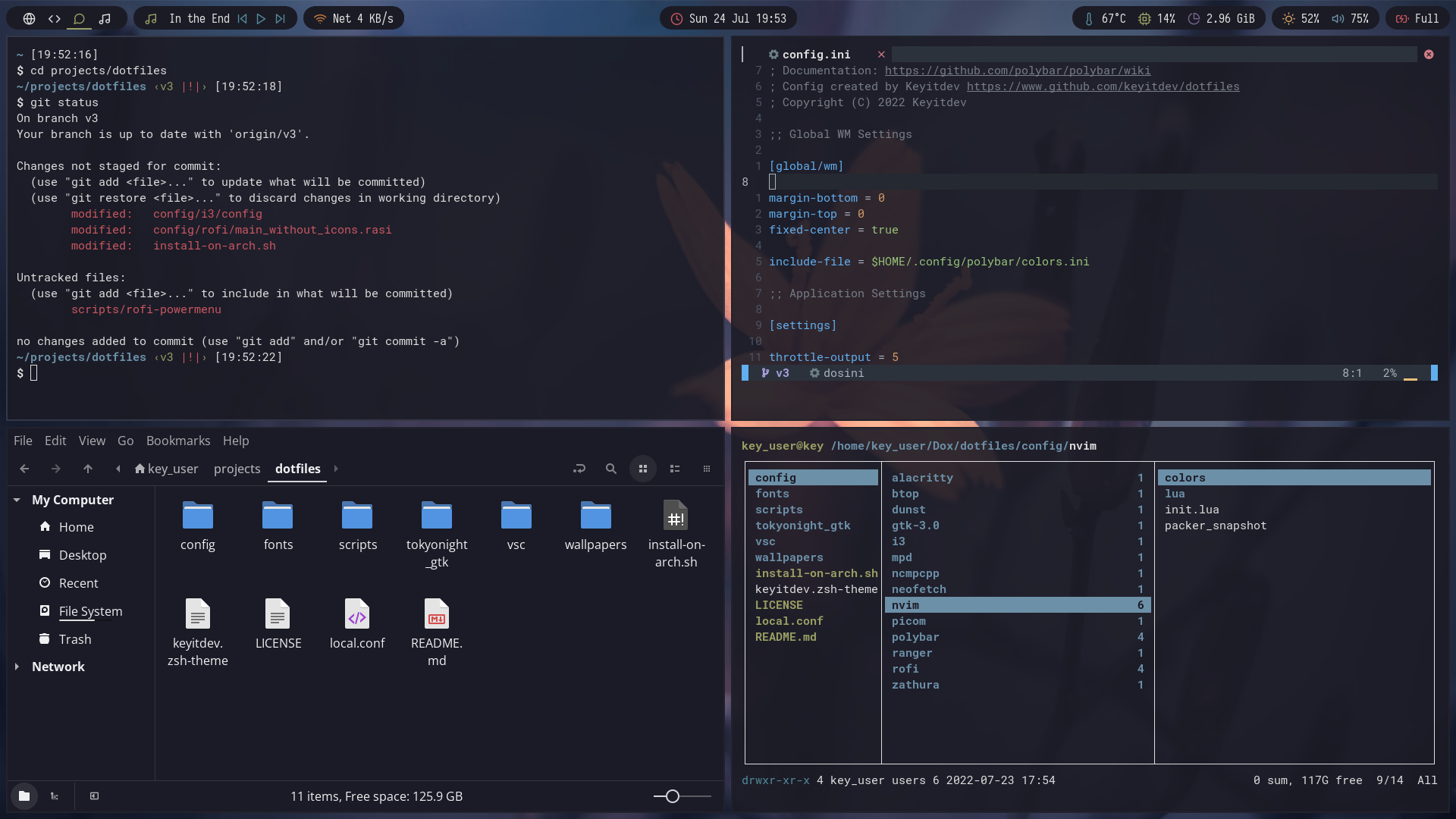This screenshot has height=819, width=1456.
Task: Switch to compact view mode
Action: 707,469
